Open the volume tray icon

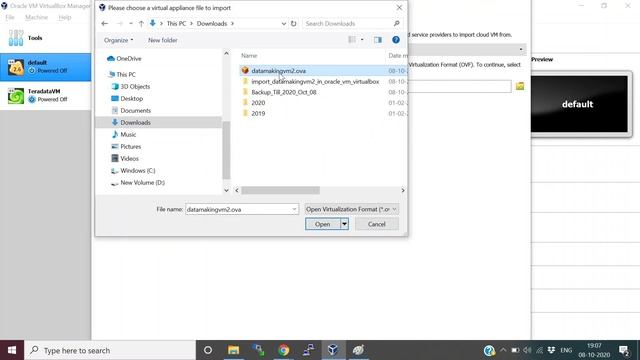[527, 350]
